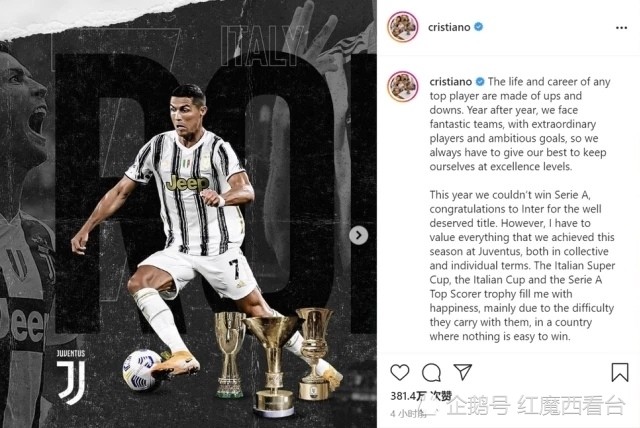View the 381.4万 likes count list
Screen dimensions: 640x428
click(421, 396)
